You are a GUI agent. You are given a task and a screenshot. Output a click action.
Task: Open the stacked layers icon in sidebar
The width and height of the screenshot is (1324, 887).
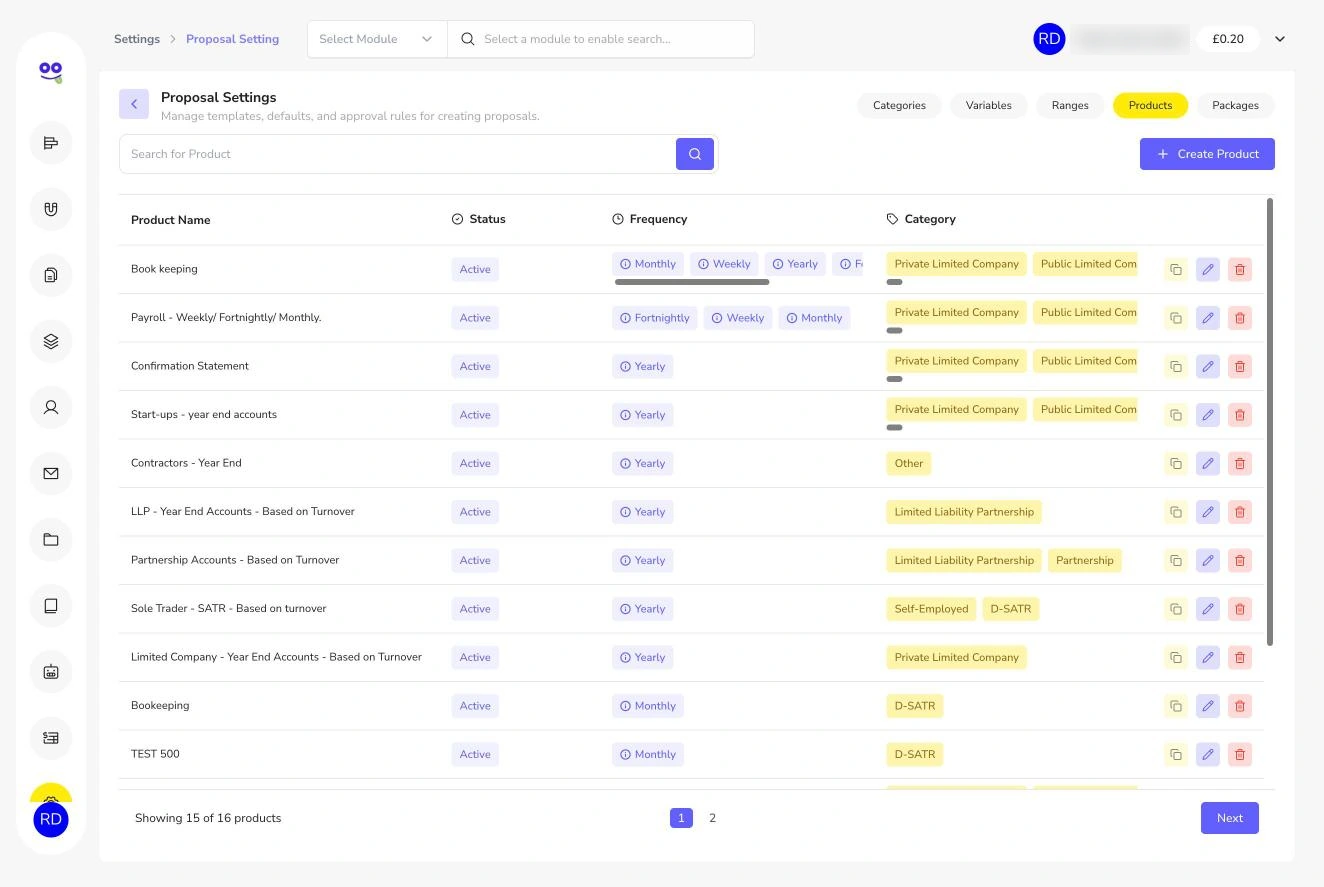[51, 341]
